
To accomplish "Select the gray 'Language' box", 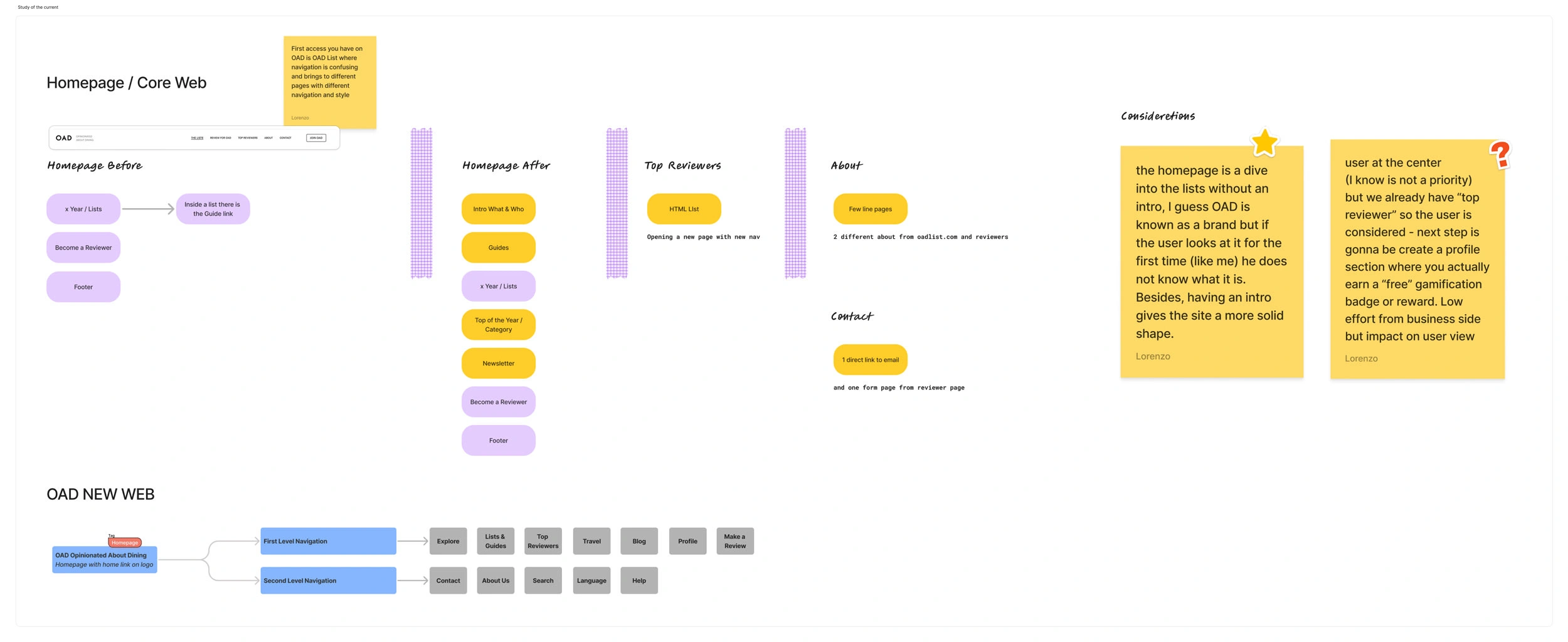I will tap(591, 581).
